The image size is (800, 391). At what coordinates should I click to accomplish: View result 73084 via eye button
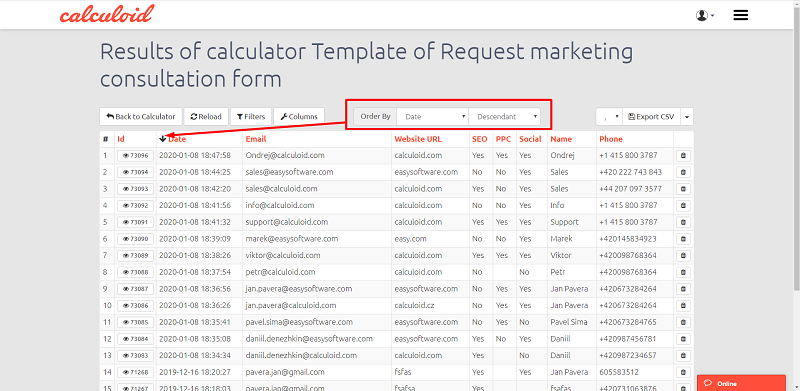pyautogui.click(x=135, y=339)
